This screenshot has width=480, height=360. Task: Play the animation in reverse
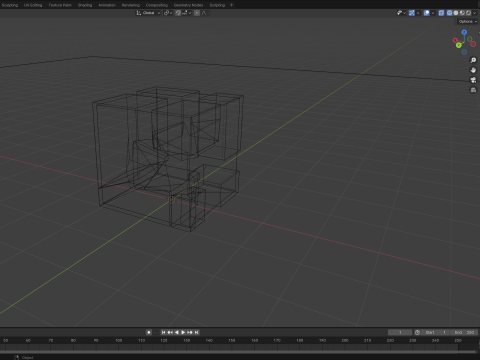pos(177,332)
